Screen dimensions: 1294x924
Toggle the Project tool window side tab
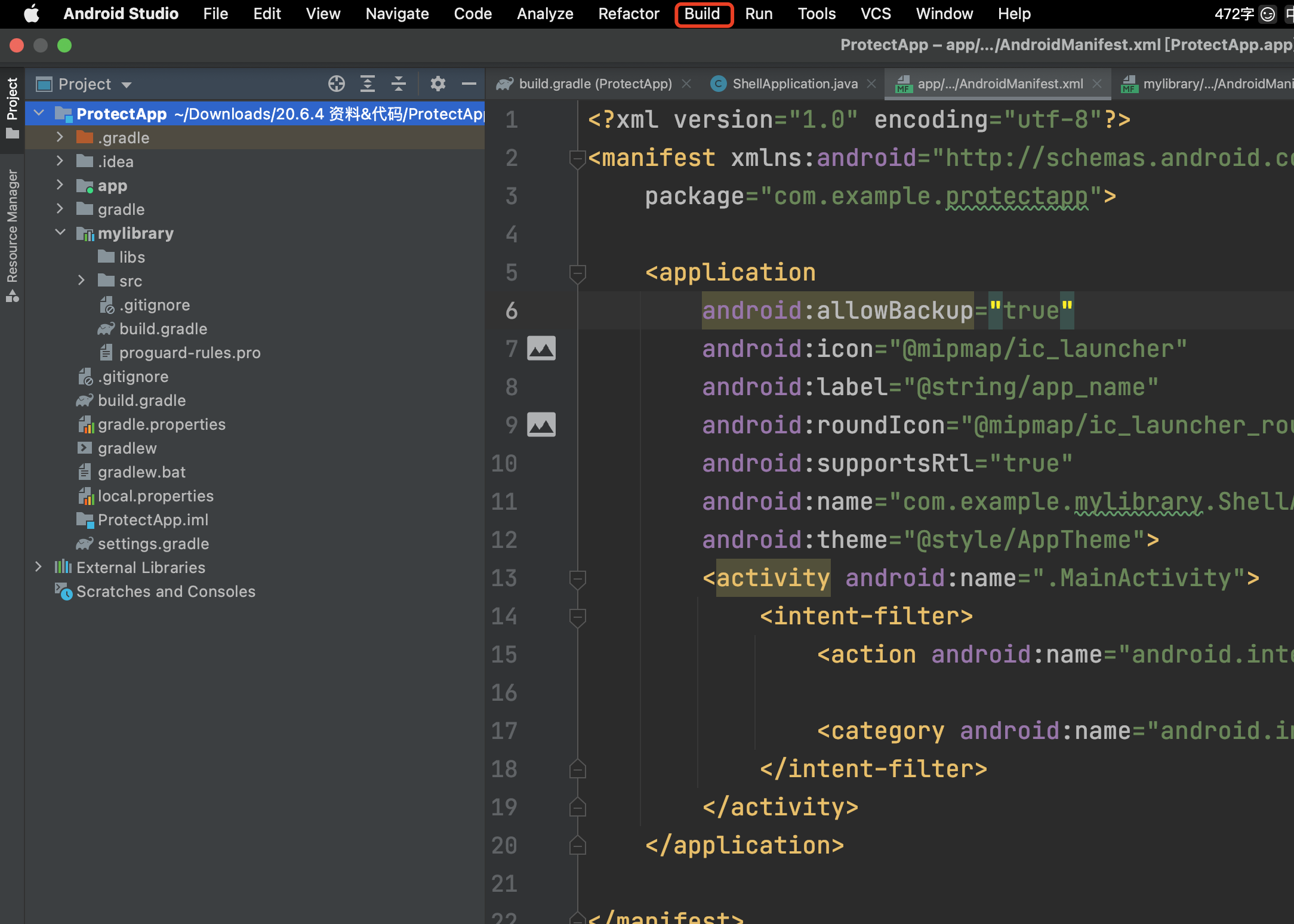click(12, 107)
